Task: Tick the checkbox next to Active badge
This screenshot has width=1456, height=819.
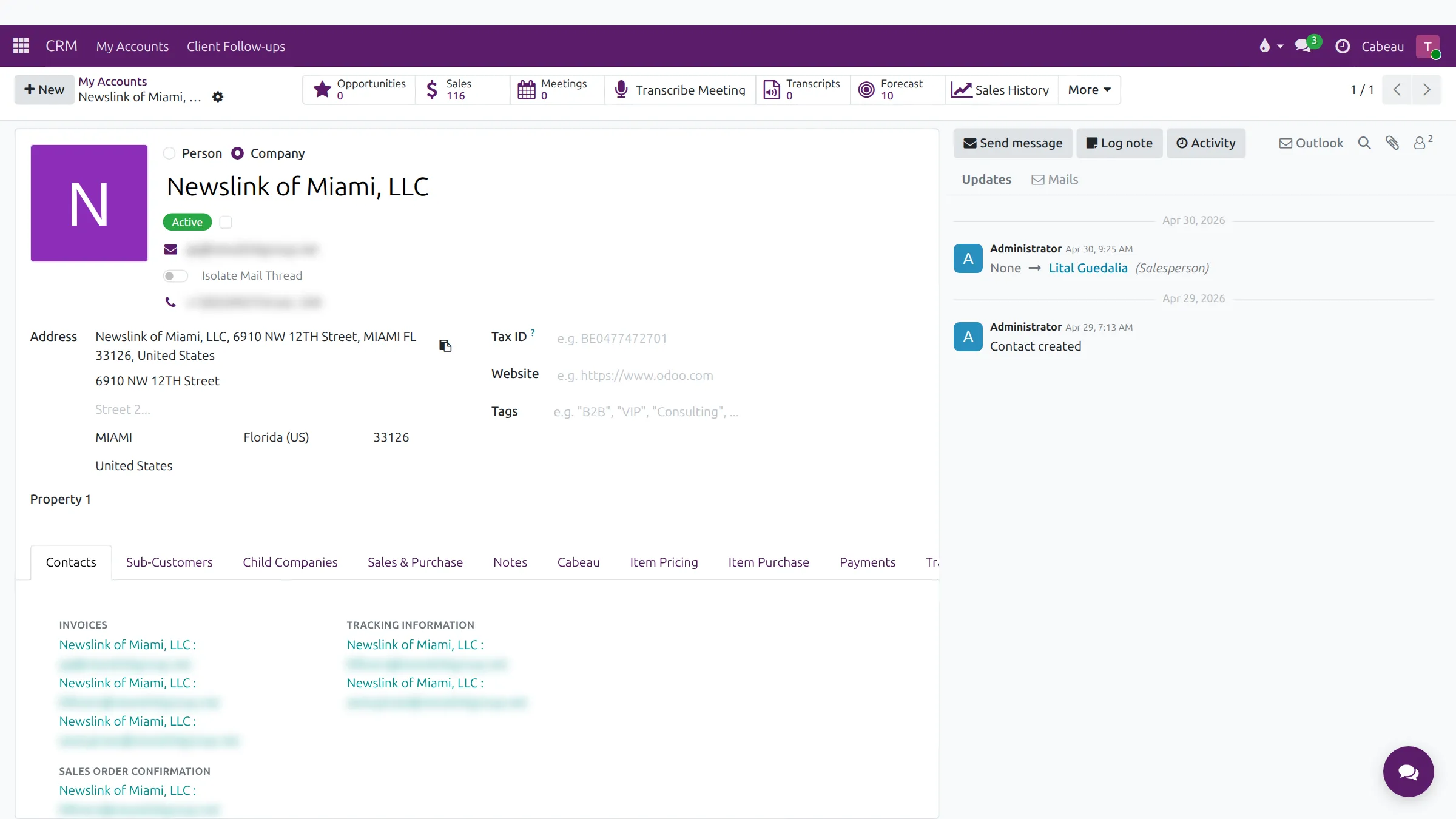Action: [x=226, y=223]
